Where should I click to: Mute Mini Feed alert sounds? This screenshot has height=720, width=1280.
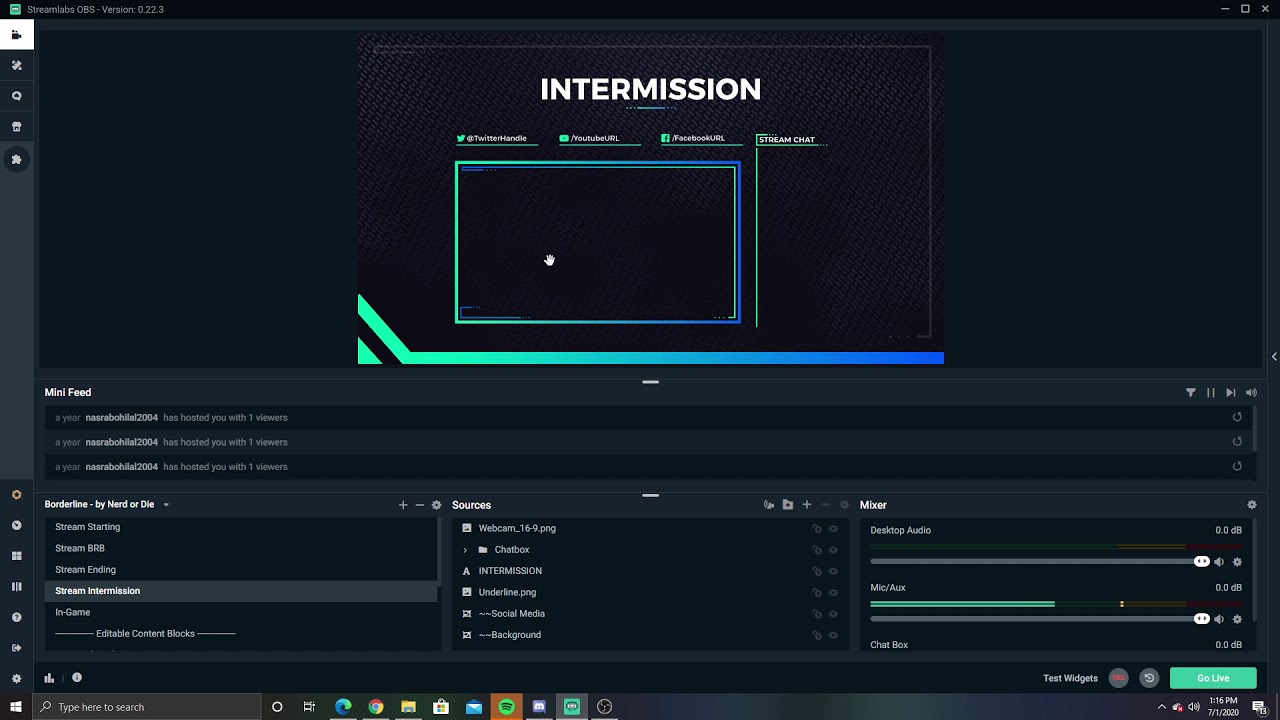[x=1251, y=393]
